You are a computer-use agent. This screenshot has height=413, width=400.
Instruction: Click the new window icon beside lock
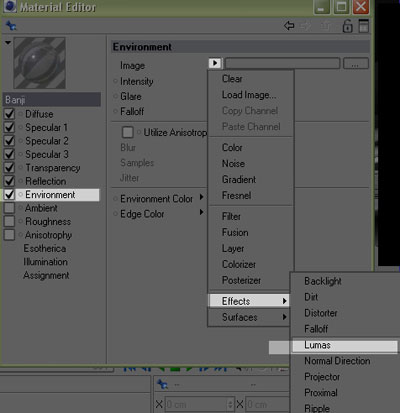364,26
